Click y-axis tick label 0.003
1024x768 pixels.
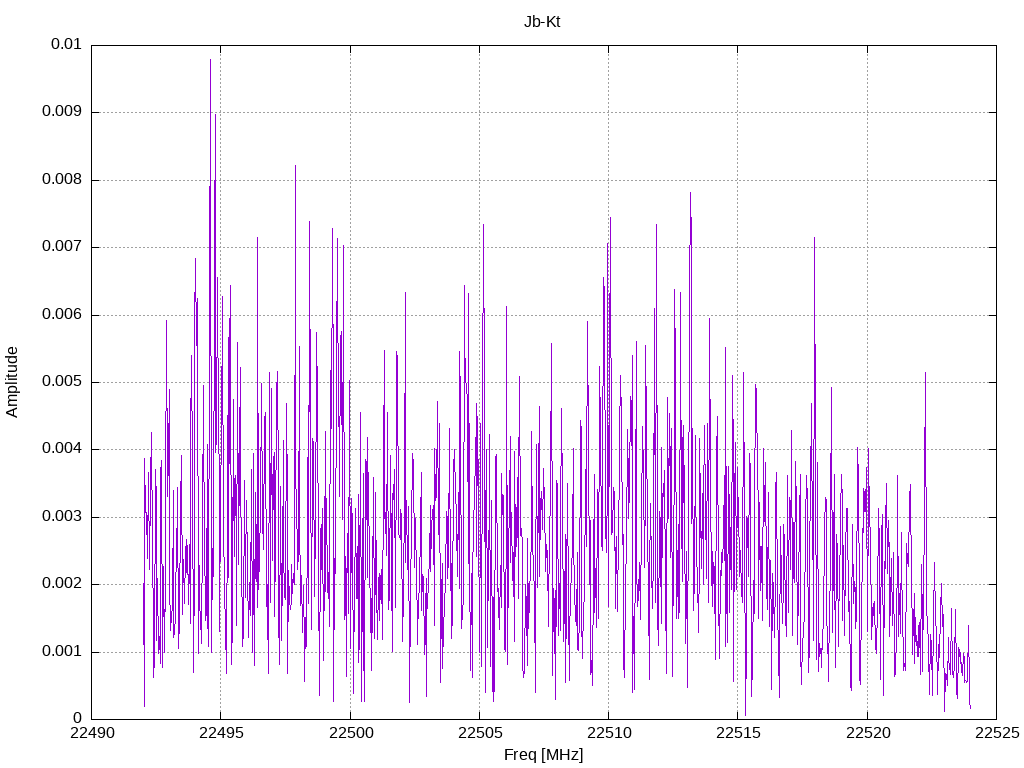[x=62, y=517]
